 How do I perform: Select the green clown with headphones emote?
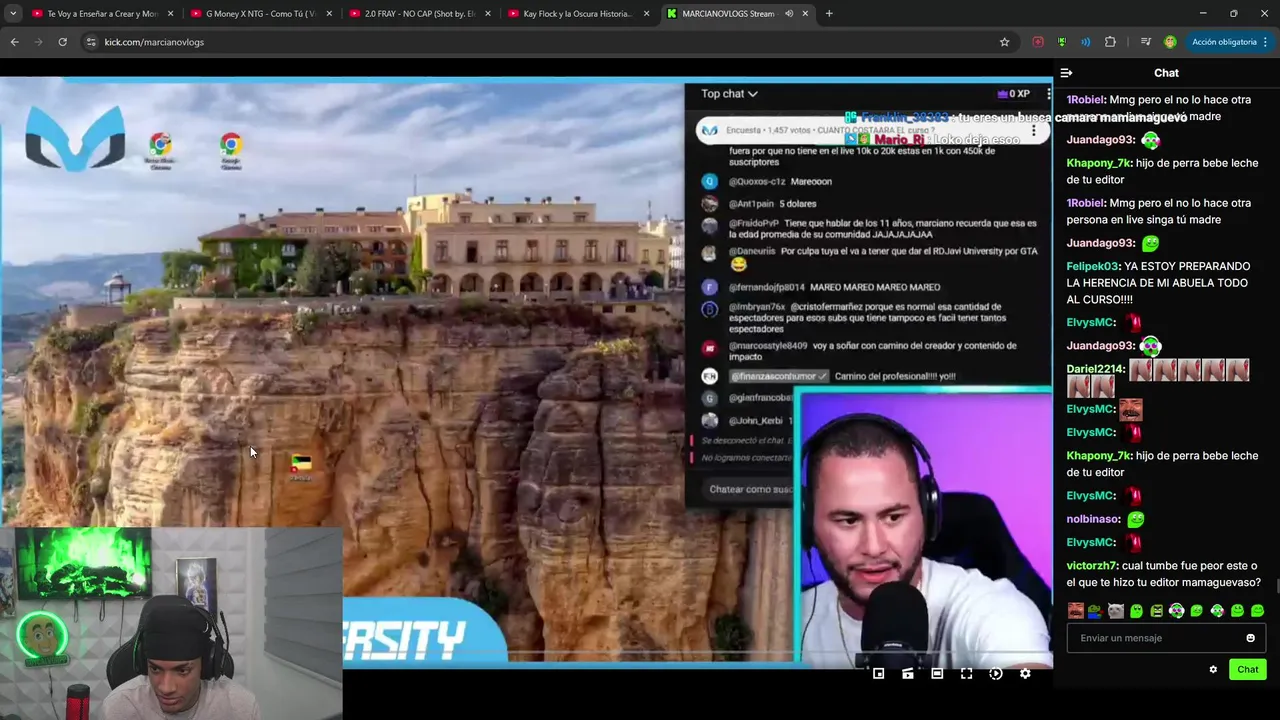pos(1176,611)
